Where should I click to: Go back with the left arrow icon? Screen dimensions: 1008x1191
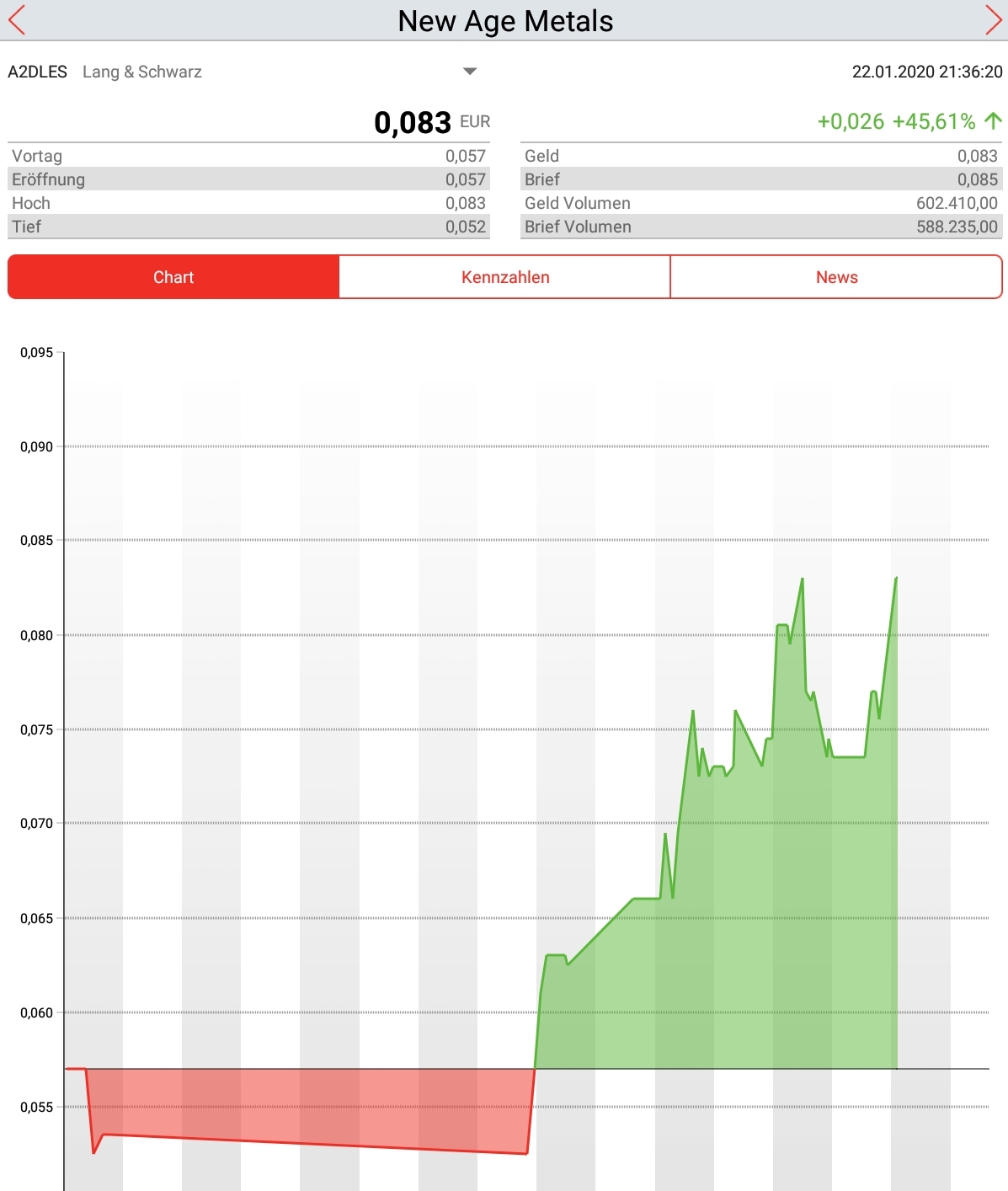coord(17,20)
